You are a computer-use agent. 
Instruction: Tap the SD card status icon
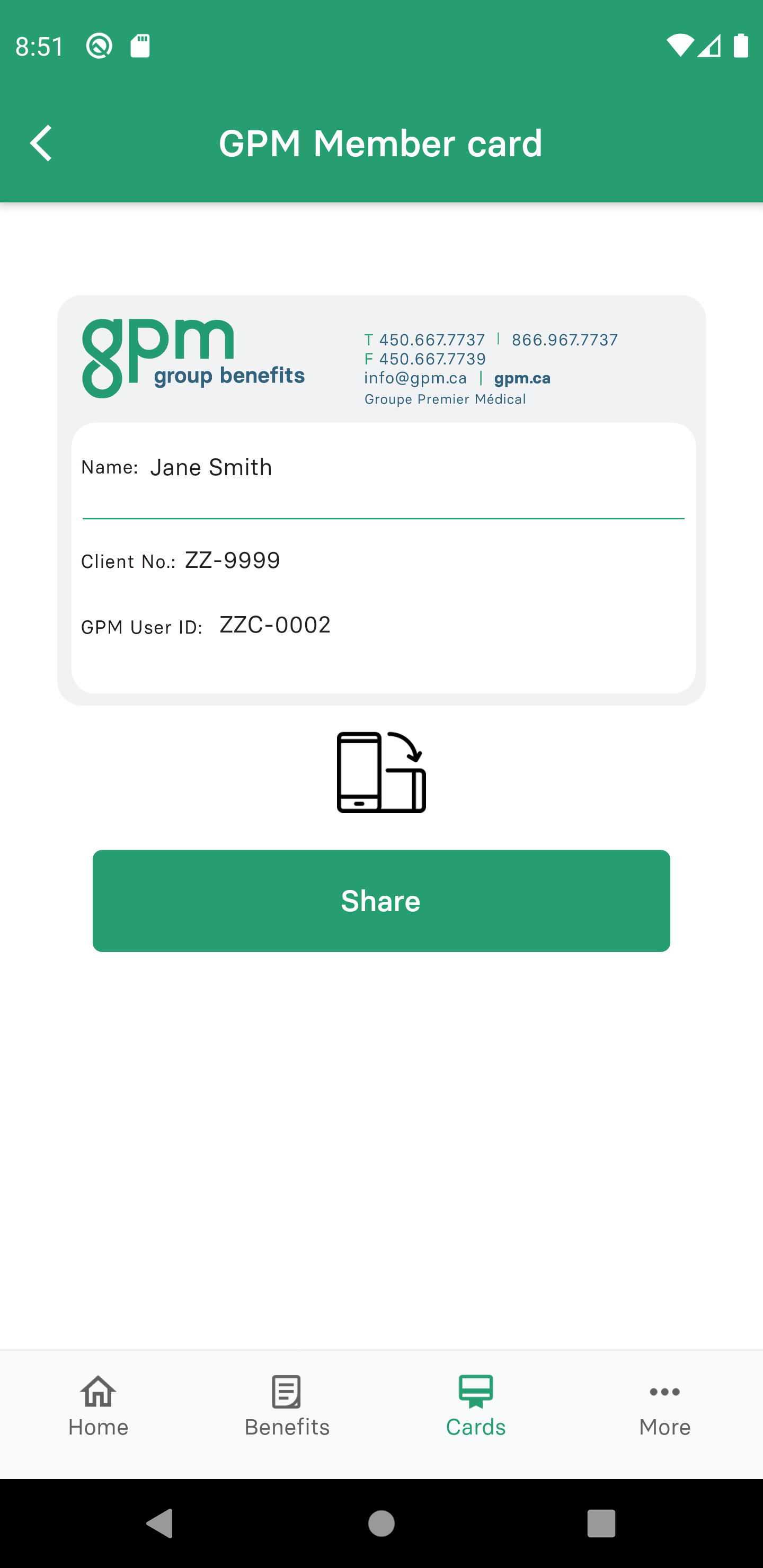(x=140, y=46)
